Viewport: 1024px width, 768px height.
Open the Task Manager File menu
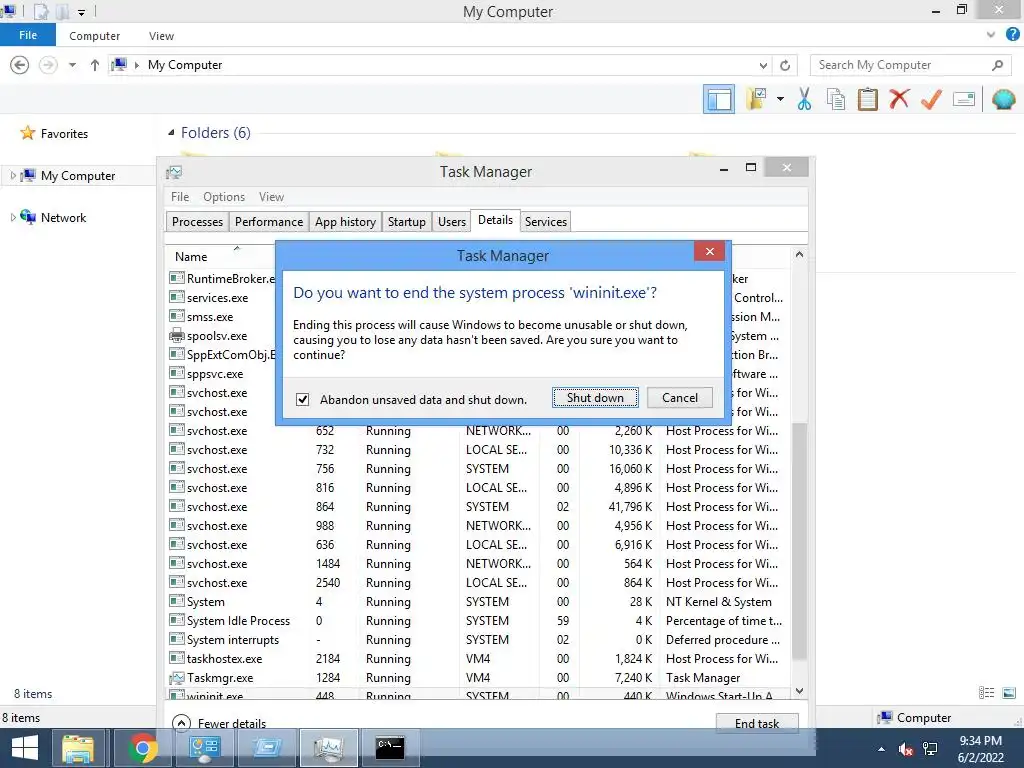[x=180, y=197]
